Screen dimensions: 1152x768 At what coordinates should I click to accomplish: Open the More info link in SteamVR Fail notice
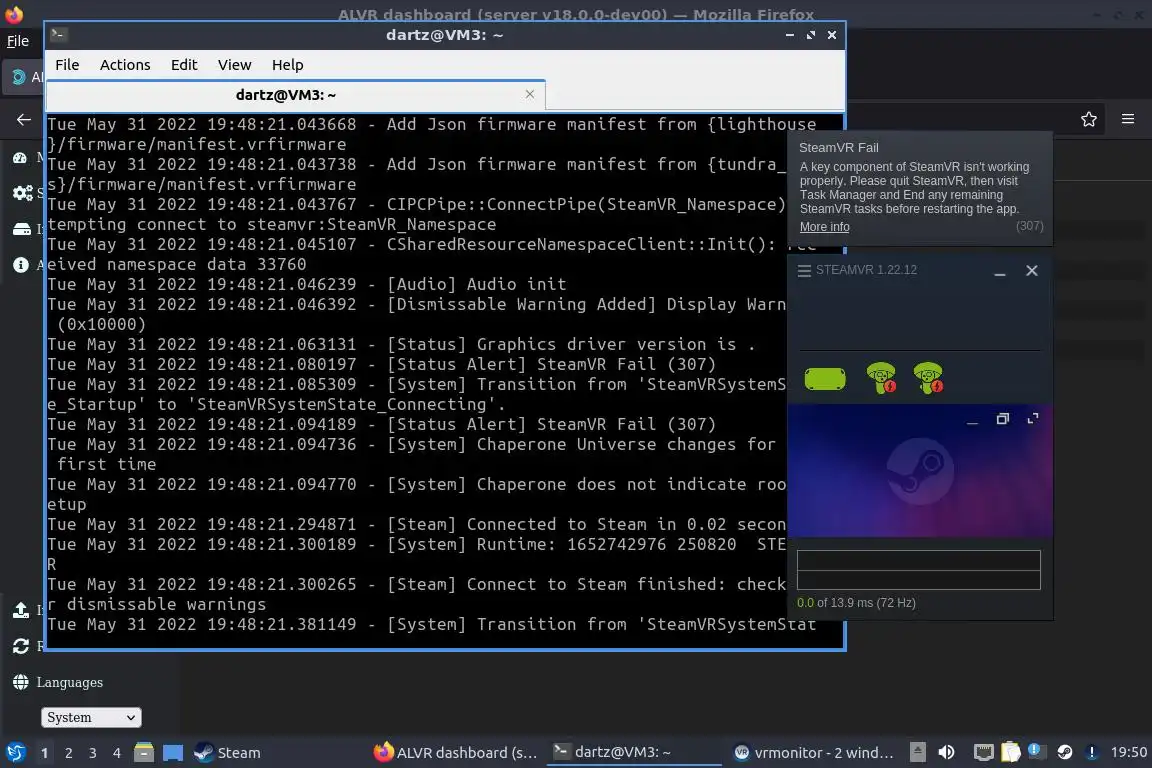(824, 227)
